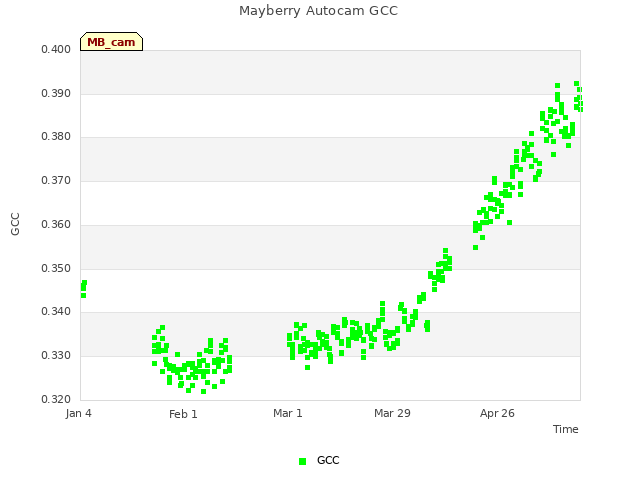The image size is (640, 480).
Task: Select the 0.330 y-axis label
Action: 56,356
